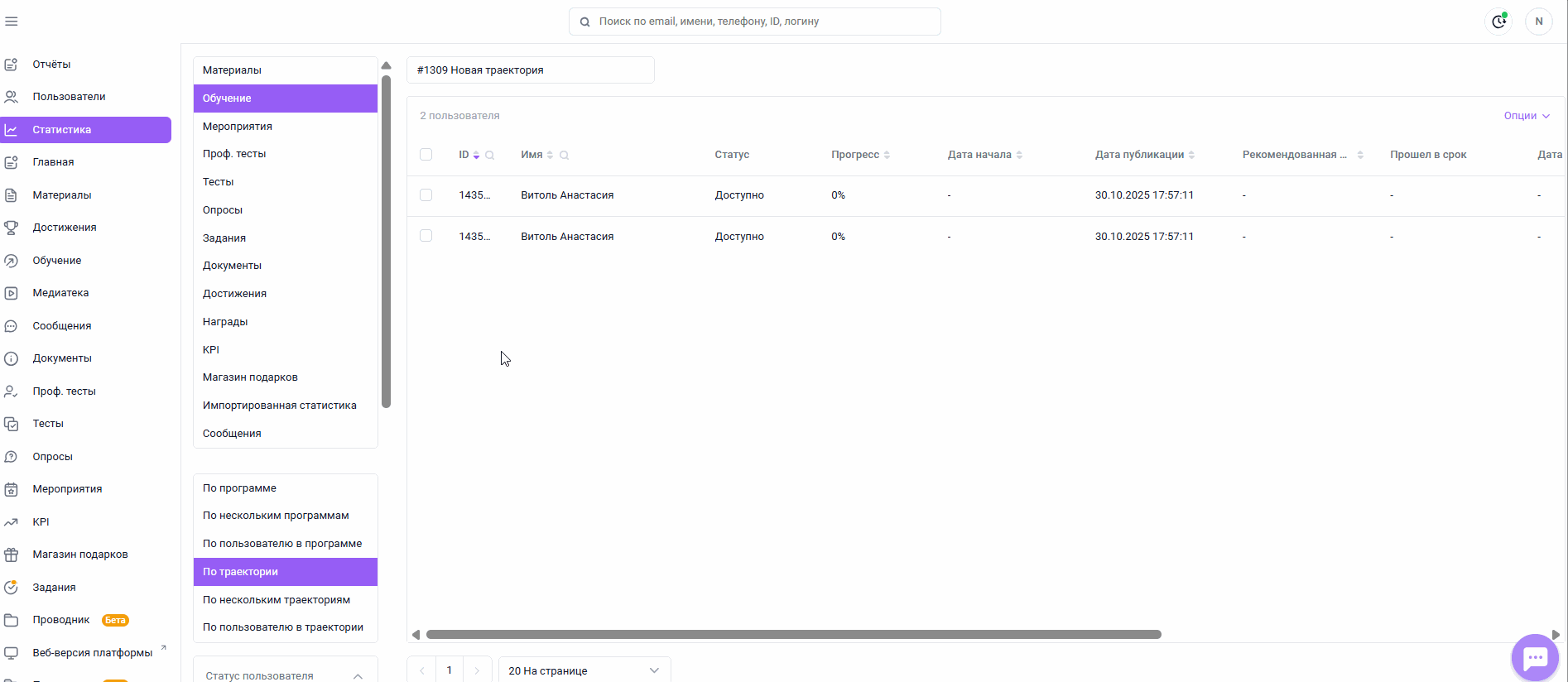Open the hamburger menu icon
Image resolution: width=1568 pixels, height=682 pixels.
tap(12, 22)
